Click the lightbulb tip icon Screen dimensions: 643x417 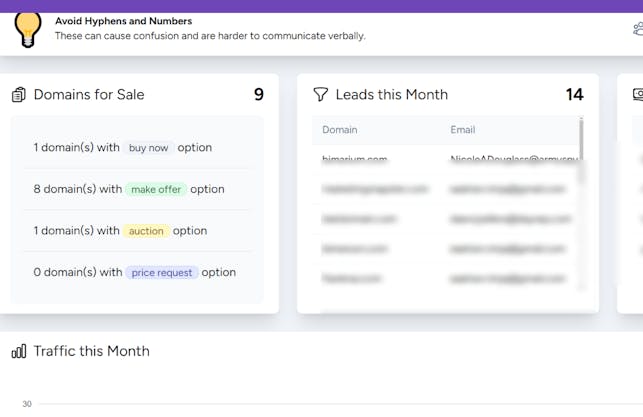click(x=28, y=28)
